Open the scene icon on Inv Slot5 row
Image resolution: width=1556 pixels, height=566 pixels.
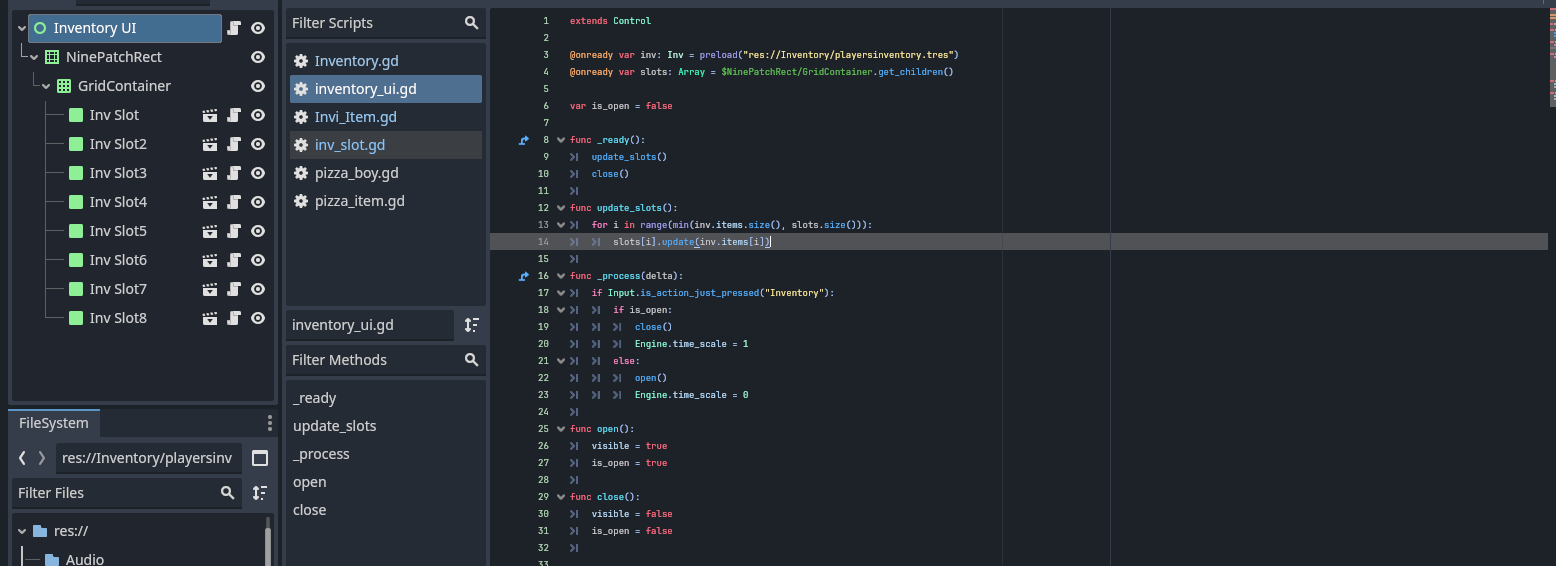click(x=210, y=231)
